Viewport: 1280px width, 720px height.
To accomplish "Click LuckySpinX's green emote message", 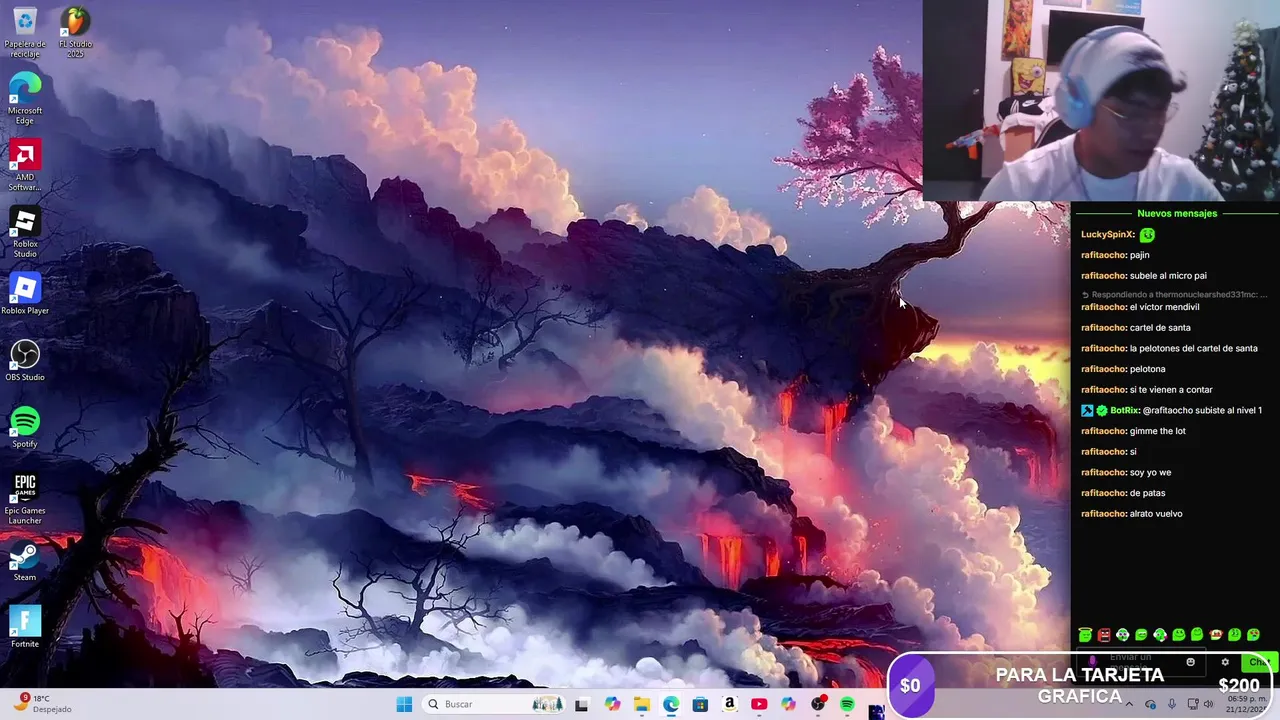I will 1147,235.
